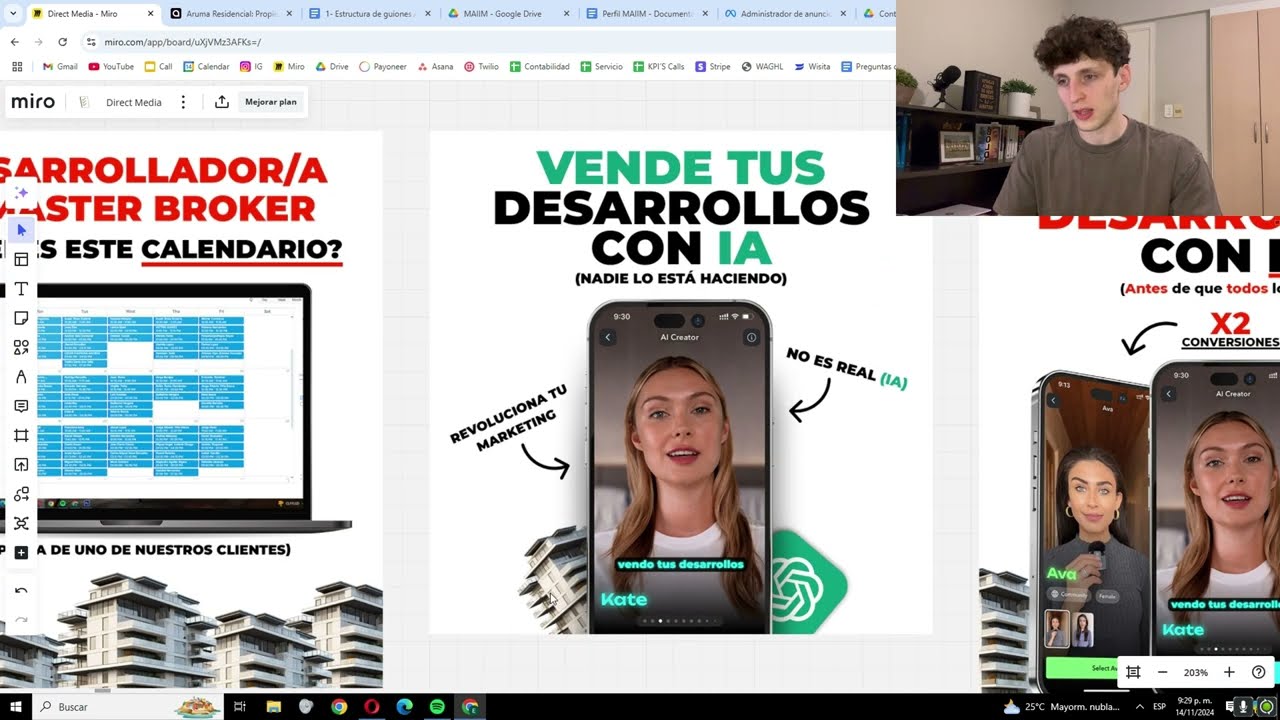Select the Frame tool
This screenshot has width=1280, height=720.
click(x=21, y=435)
